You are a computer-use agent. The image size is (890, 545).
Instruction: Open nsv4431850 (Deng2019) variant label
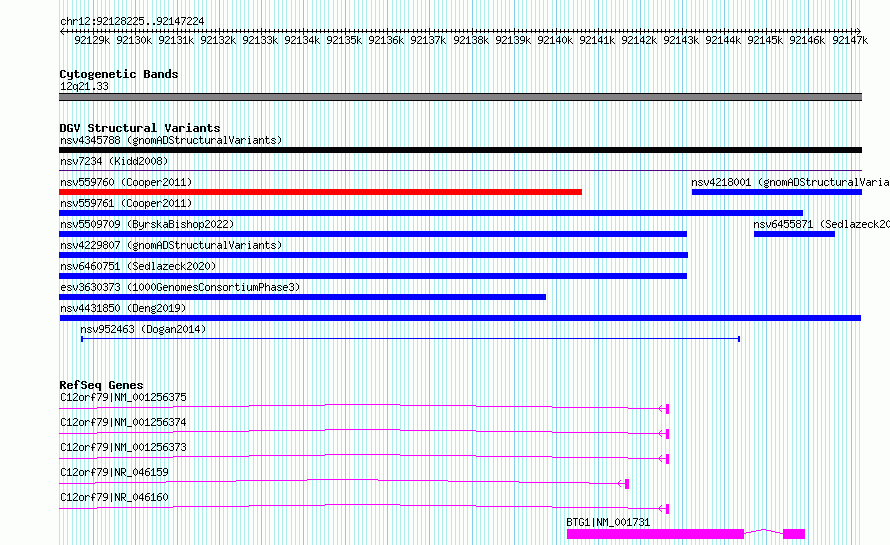click(123, 308)
